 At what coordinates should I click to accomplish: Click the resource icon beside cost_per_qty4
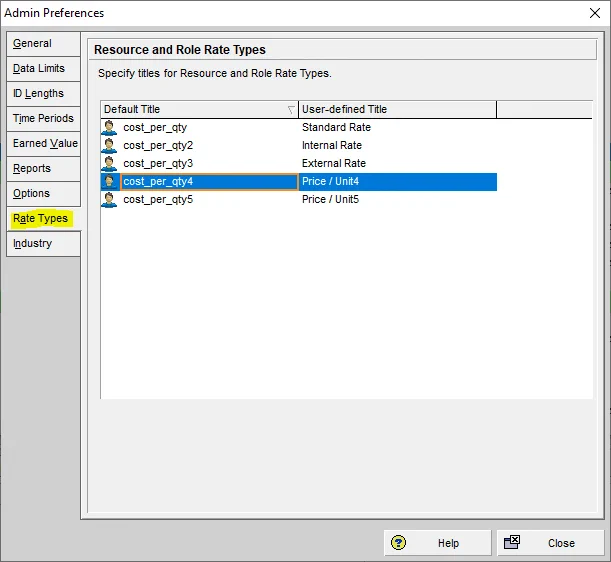click(x=109, y=182)
